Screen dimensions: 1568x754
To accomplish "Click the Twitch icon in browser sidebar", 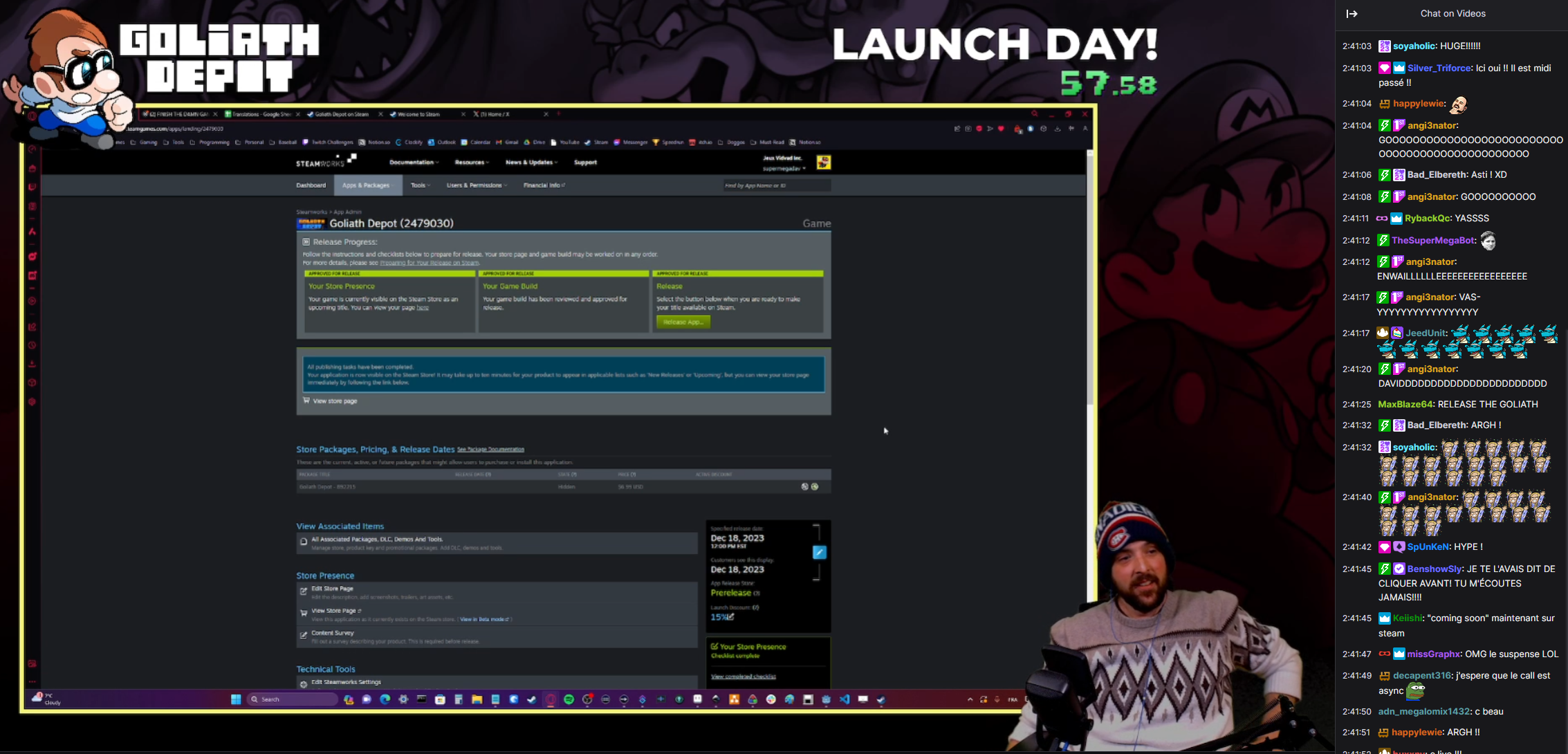I will (32, 187).
